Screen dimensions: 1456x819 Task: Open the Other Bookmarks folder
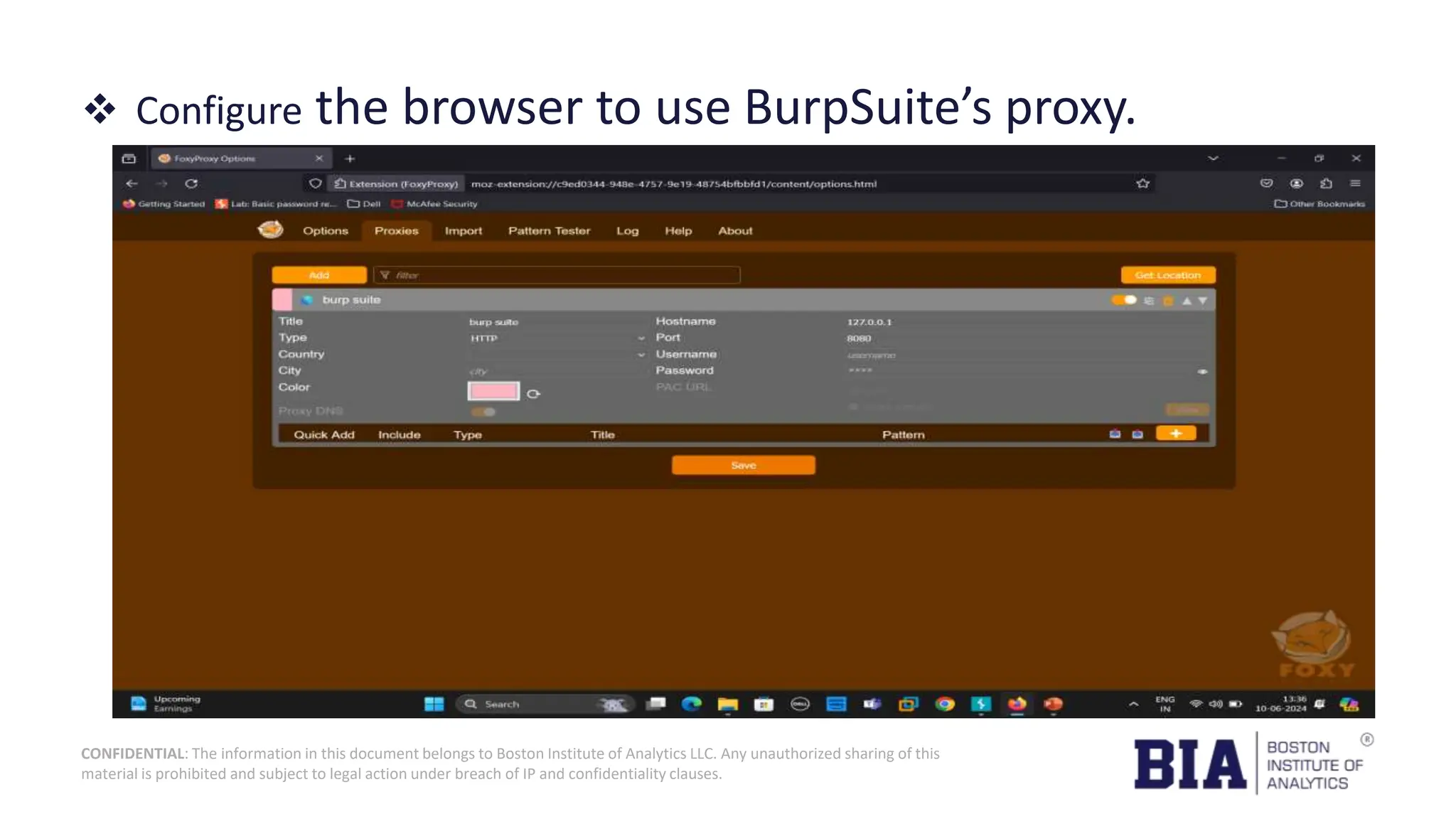(x=1319, y=204)
